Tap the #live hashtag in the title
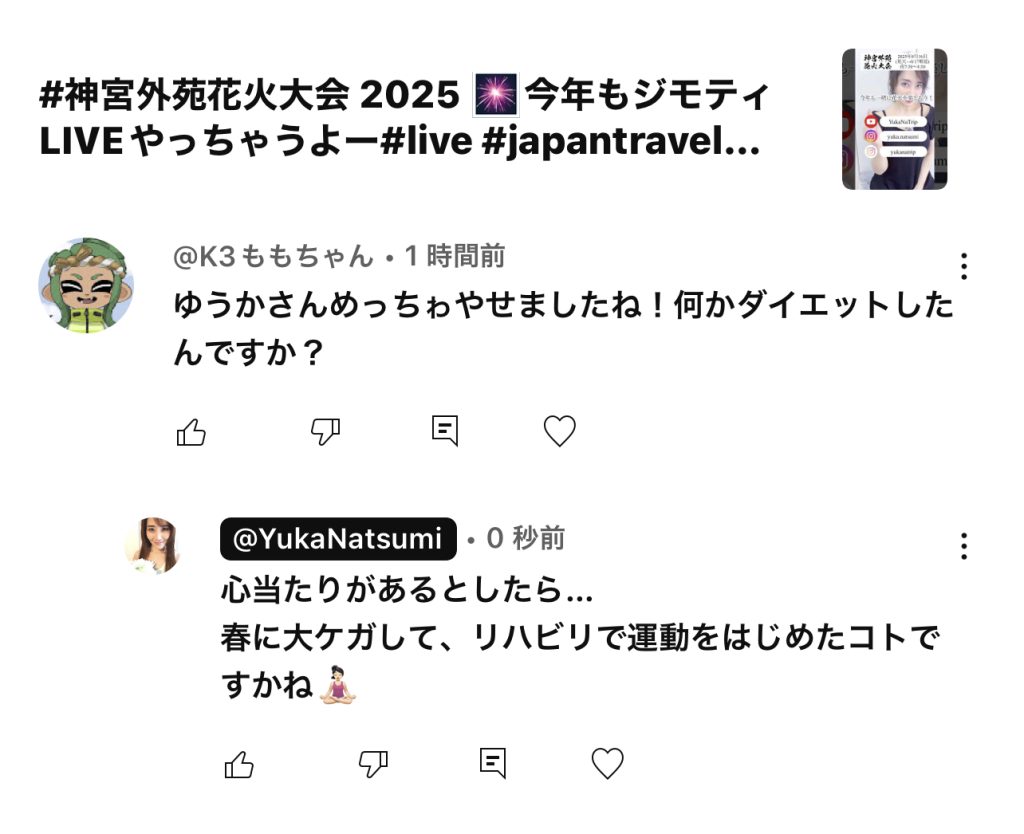The height and width of the screenshot is (834, 1024). coord(426,142)
